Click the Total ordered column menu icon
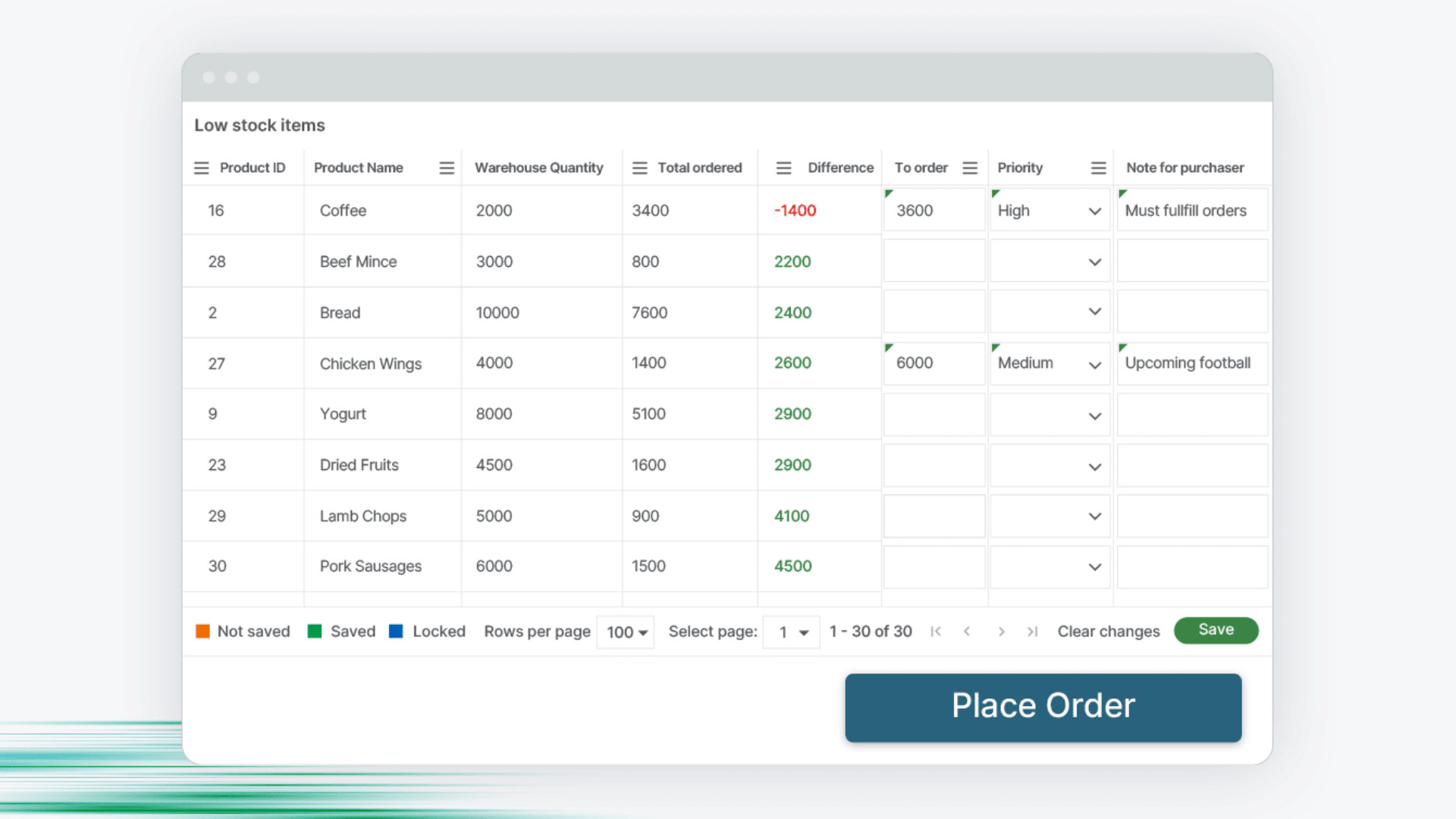The height and width of the screenshot is (819, 1456). point(639,168)
